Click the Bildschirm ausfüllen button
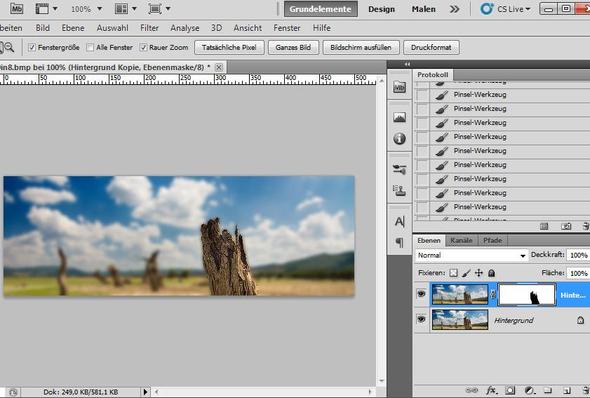 361,47
